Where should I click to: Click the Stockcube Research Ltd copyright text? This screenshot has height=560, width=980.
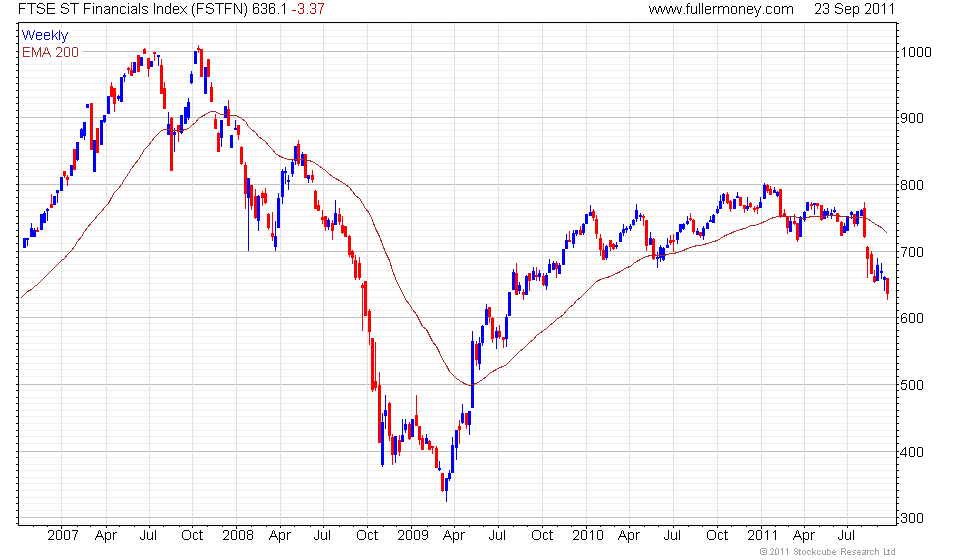coord(828,552)
